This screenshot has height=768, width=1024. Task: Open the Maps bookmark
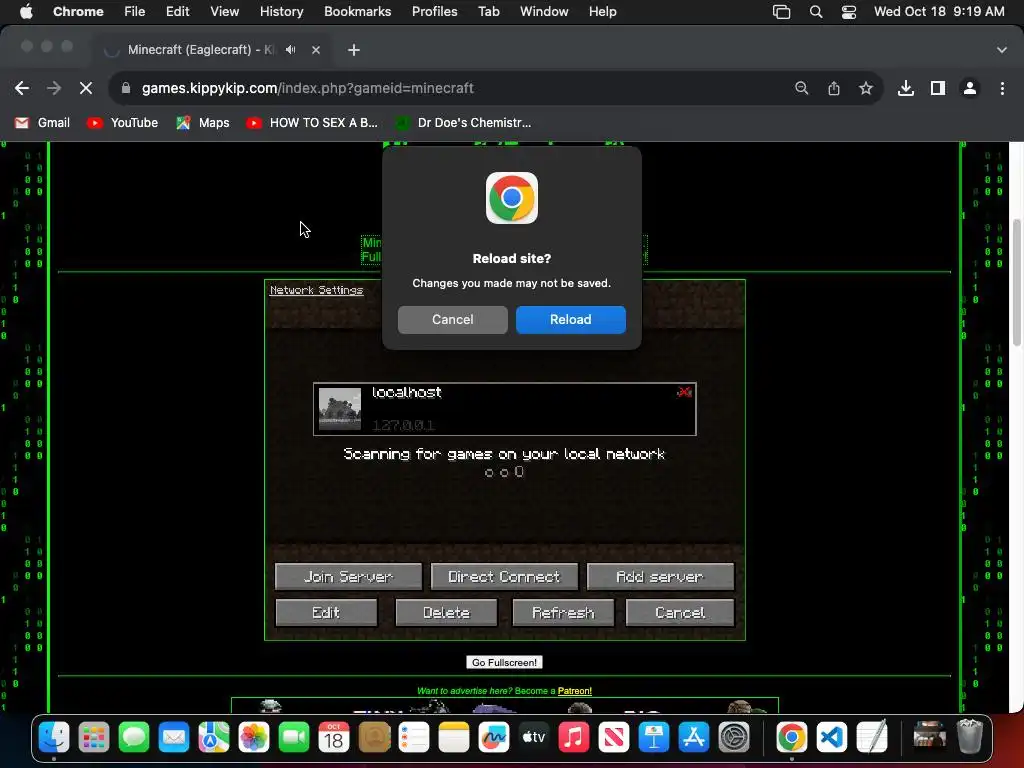coord(203,123)
